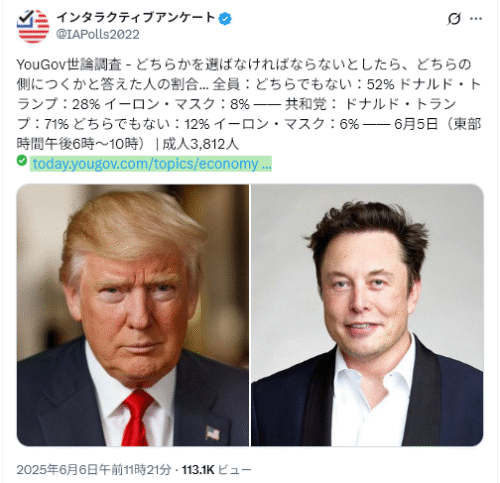
Task: Open the today.yougov.com/topics/economy link
Action: [x=151, y=164]
